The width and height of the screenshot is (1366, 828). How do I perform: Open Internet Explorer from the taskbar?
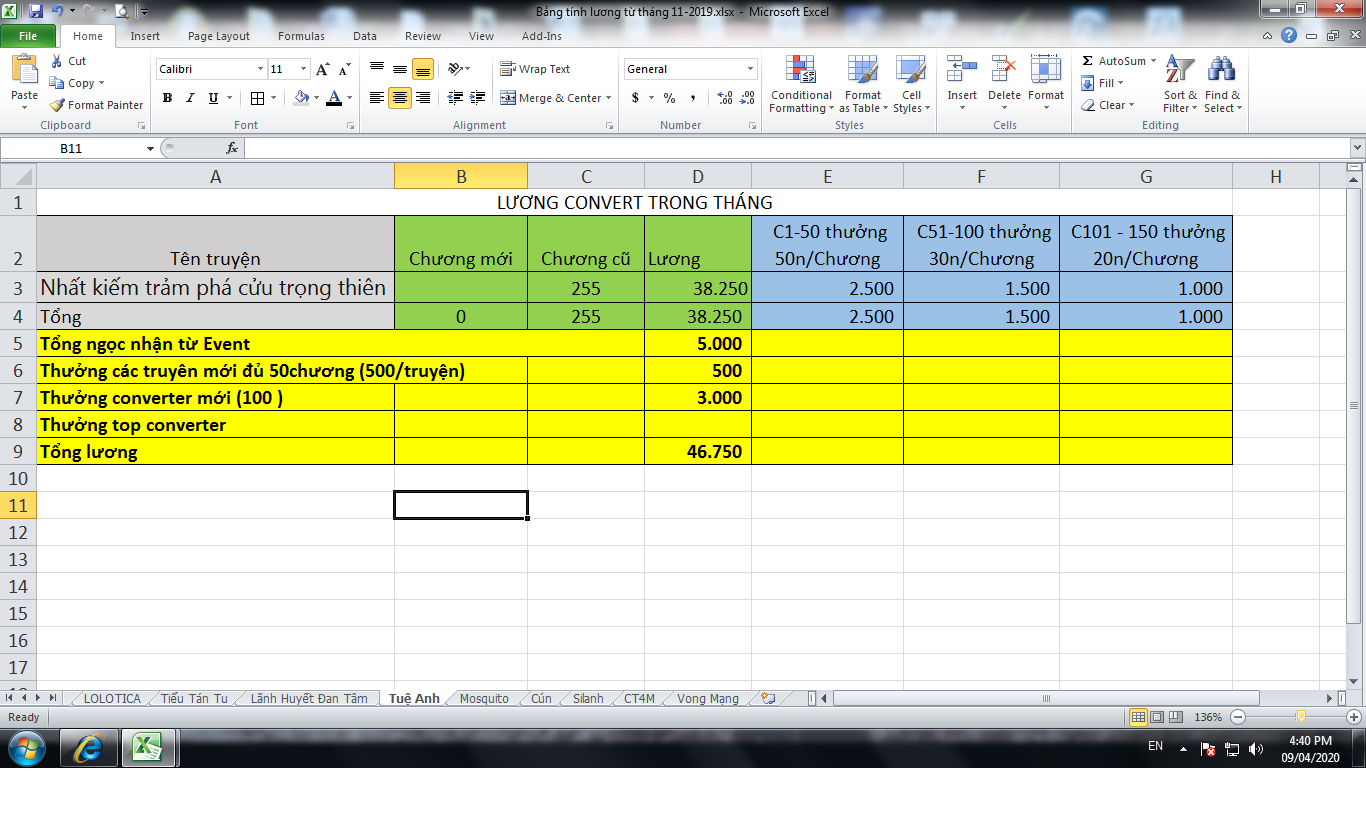(x=88, y=747)
